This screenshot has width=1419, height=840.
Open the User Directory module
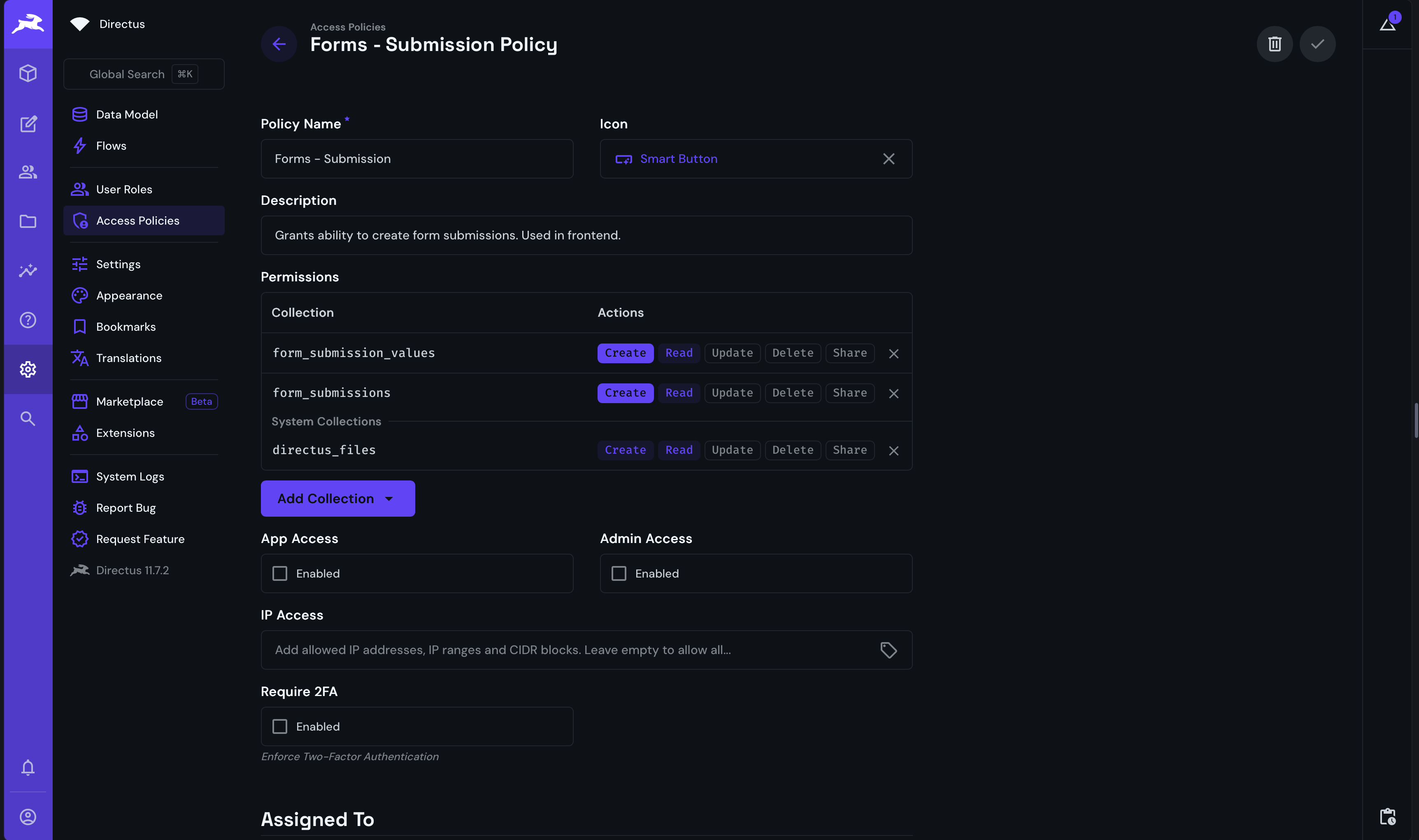pos(28,172)
